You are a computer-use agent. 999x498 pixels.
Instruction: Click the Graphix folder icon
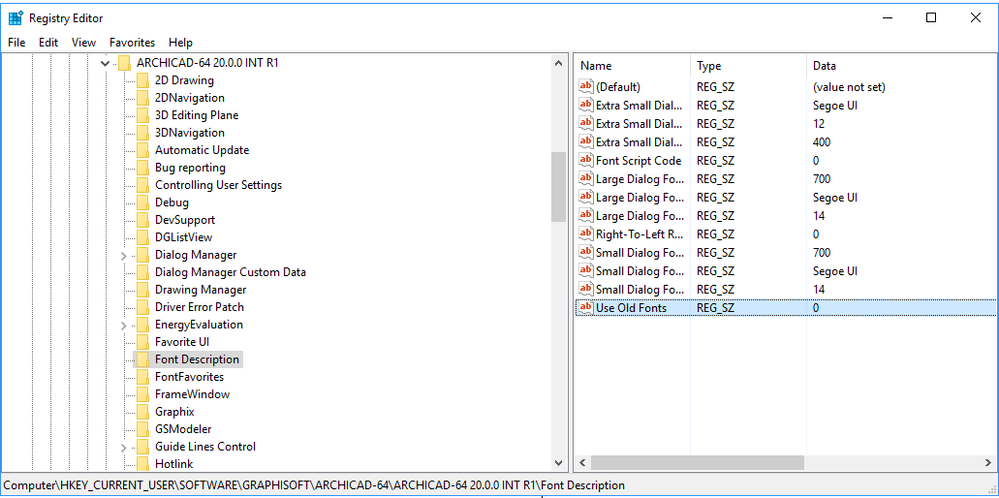point(143,412)
